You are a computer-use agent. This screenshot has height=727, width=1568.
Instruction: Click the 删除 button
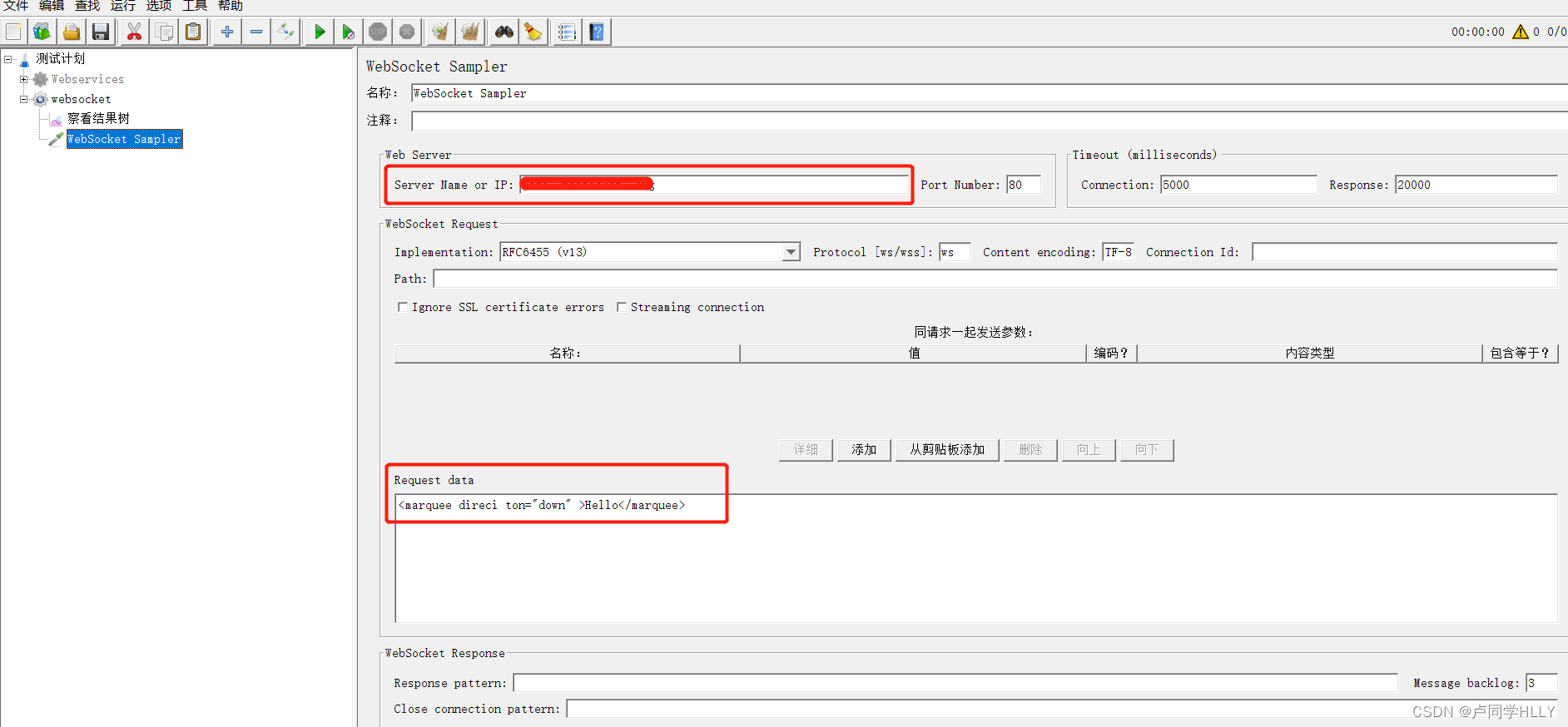click(1030, 450)
